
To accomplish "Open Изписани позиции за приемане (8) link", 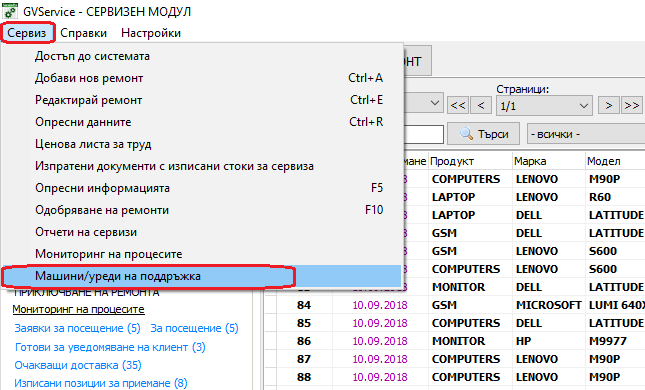I will tap(101, 383).
